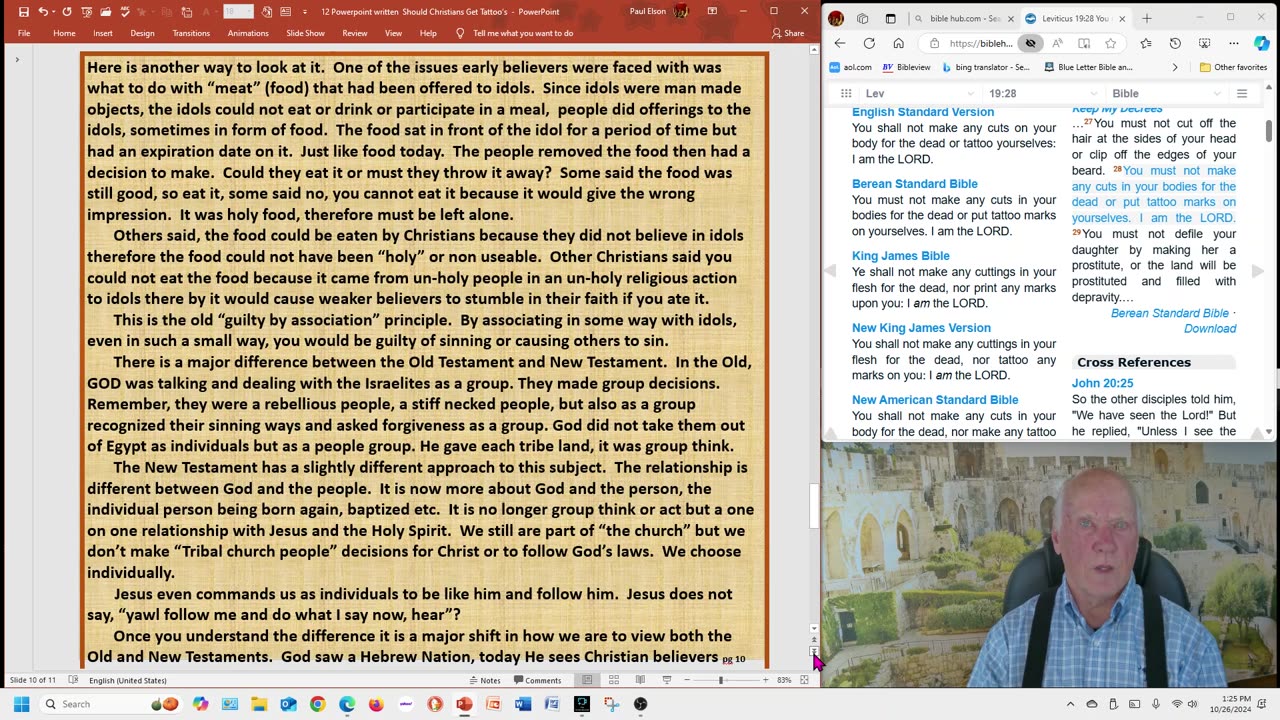Open Edge Settings and more menu
Image resolution: width=1280 pixels, height=720 pixels.
point(1233,43)
